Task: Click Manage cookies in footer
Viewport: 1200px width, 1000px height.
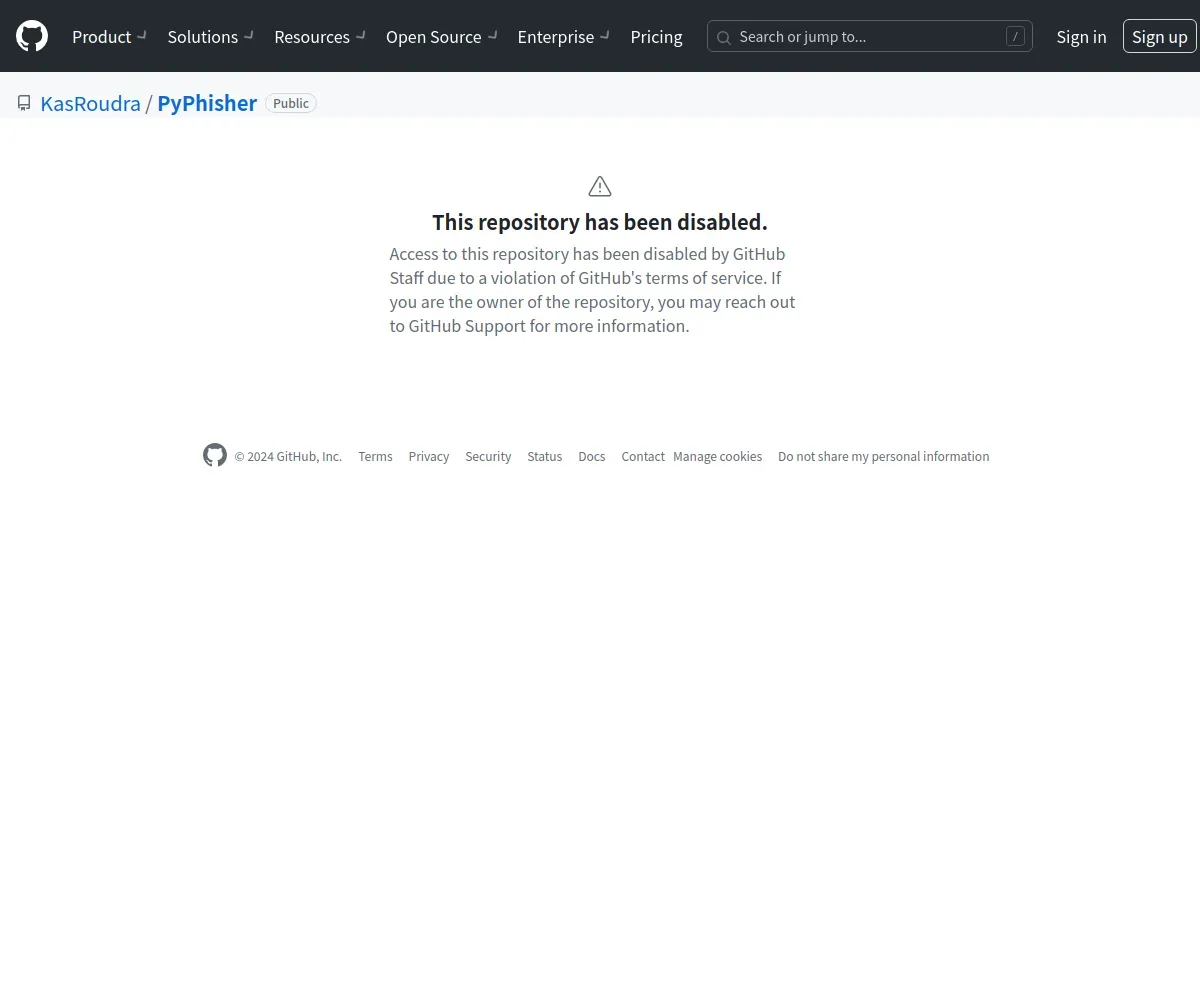Action: (x=718, y=456)
